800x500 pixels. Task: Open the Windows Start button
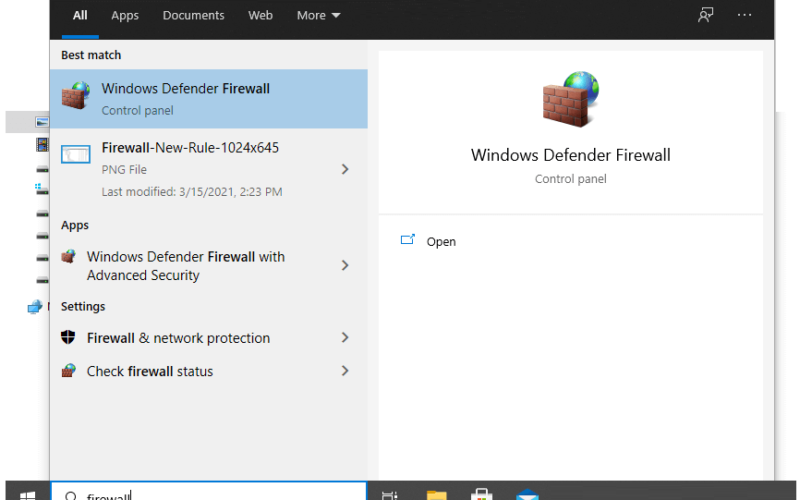pyautogui.click(x=28, y=494)
